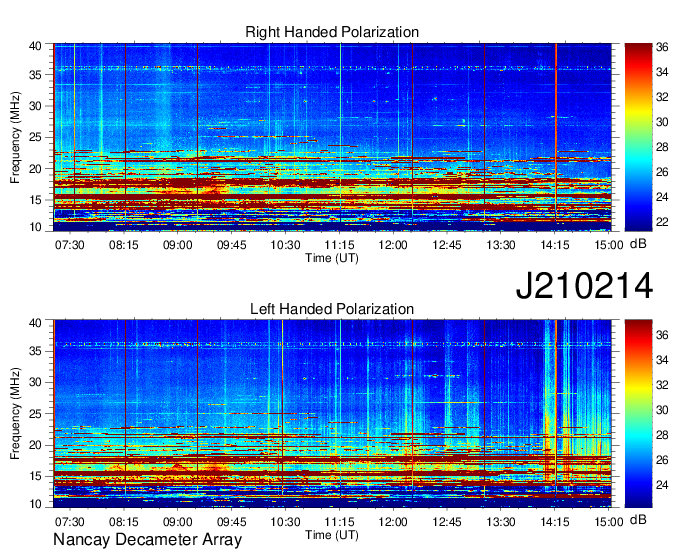Click the 09:00 time tick of Left Handed plot
The image size is (680, 552).
click(x=177, y=521)
